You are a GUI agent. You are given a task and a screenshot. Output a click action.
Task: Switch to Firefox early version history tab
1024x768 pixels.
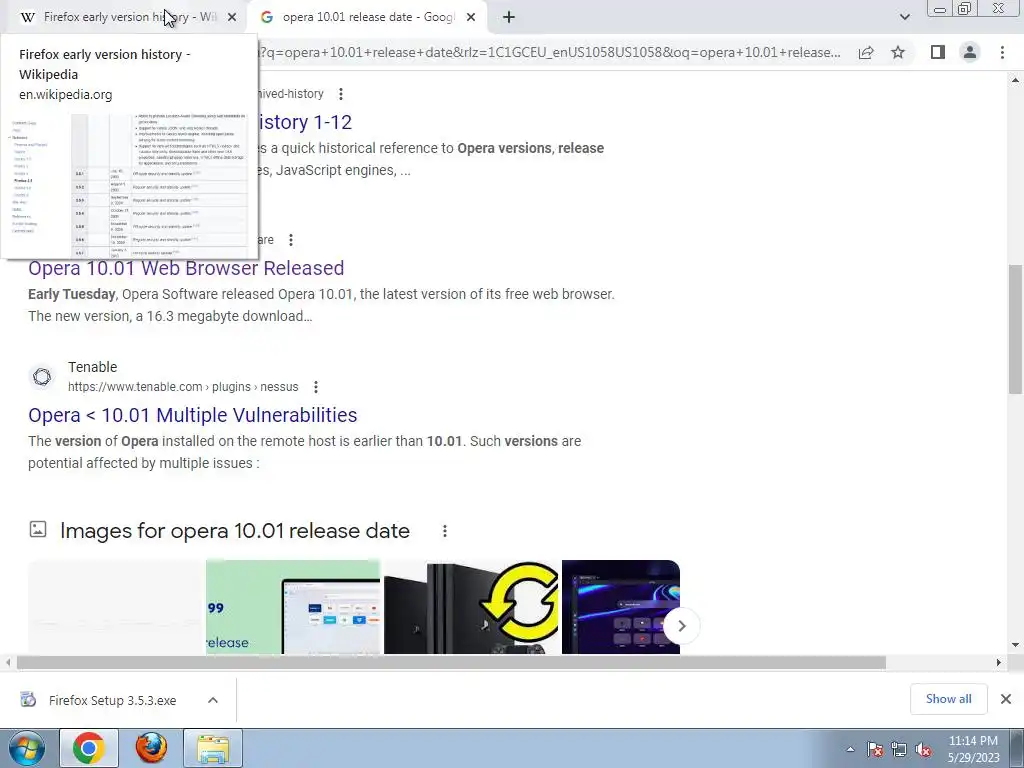(x=124, y=17)
